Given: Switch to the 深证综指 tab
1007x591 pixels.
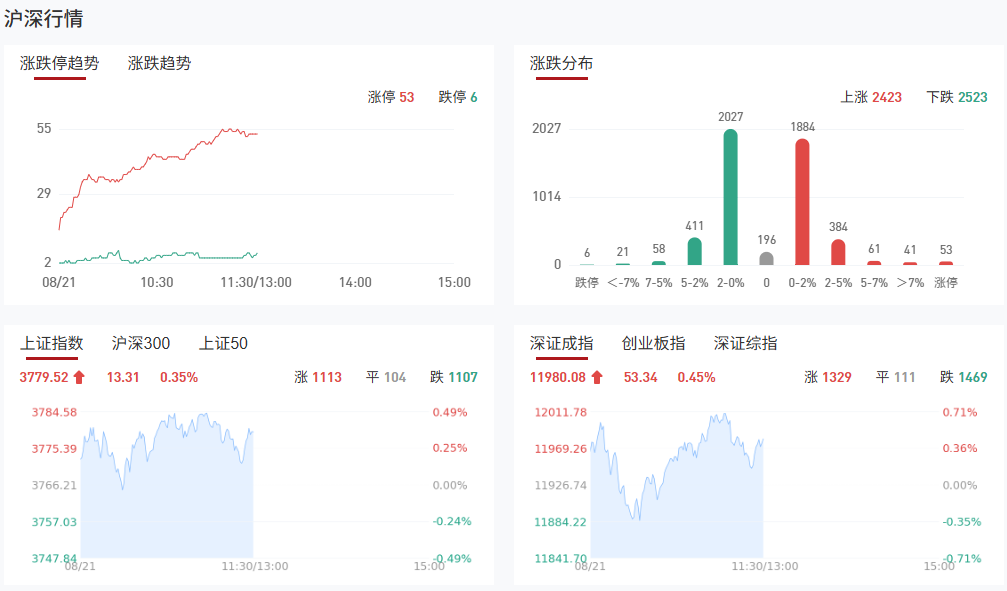Looking at the screenshot, I should point(745,343).
